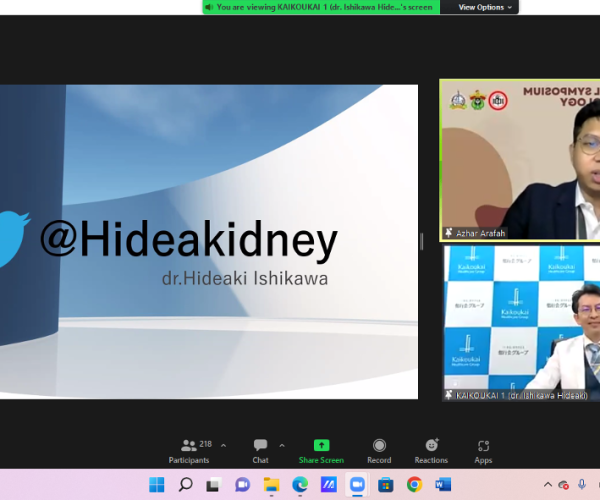Click the Share Screen button
The height and width of the screenshot is (500, 600).
(x=321, y=451)
